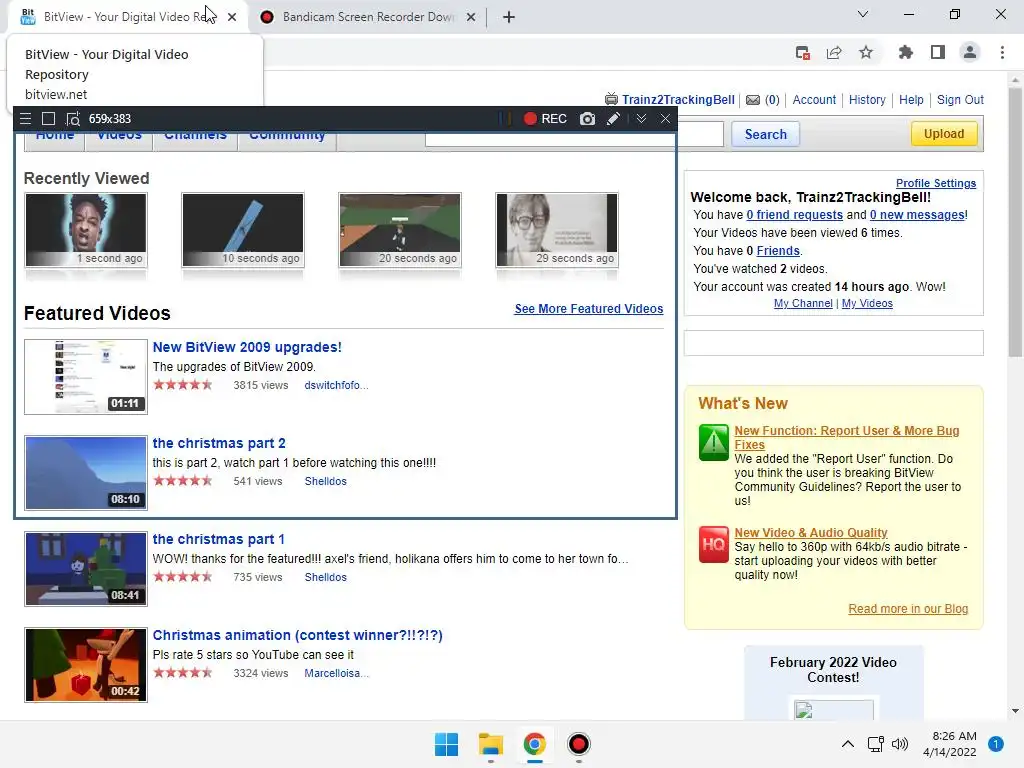Click See More Featured Videos link
The width and height of the screenshot is (1024, 768).
click(x=588, y=309)
